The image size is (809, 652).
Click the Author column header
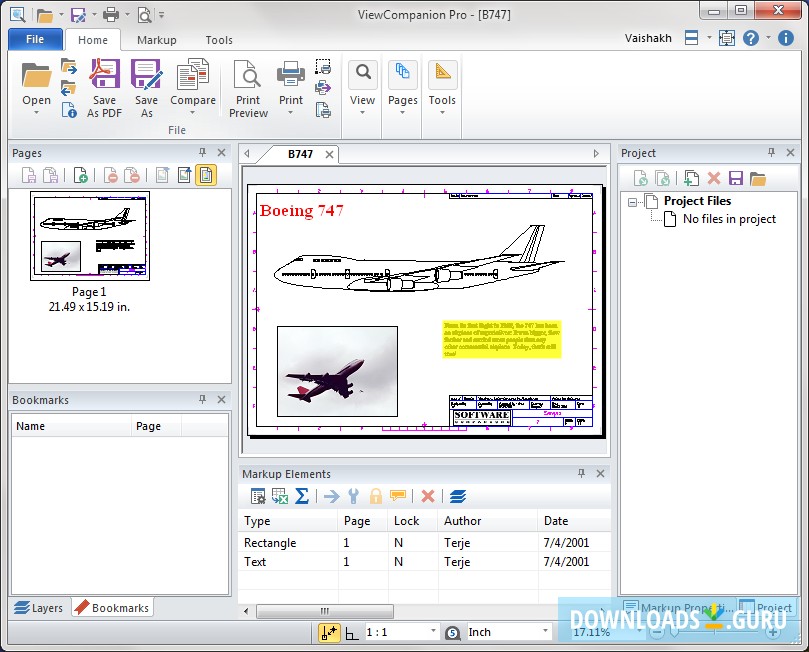pos(463,521)
